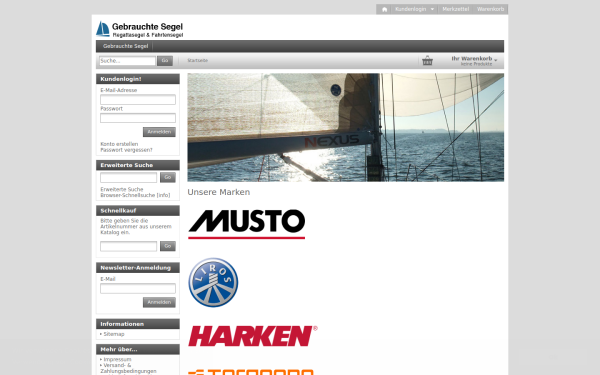The width and height of the screenshot is (600, 375).
Task: Click Go button in Schnellkauf box
Action: click(168, 246)
